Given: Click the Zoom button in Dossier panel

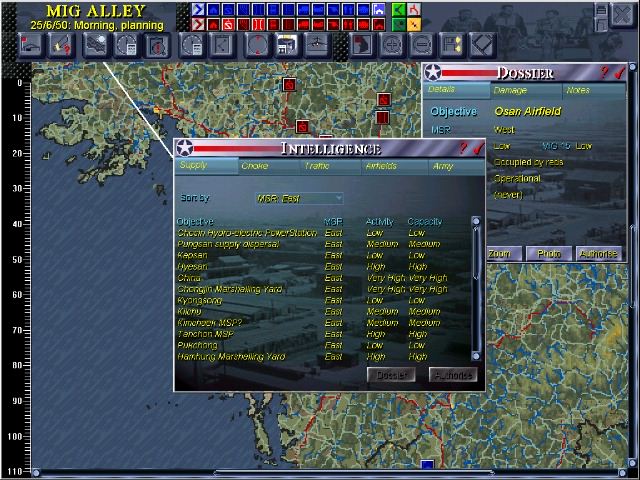Looking at the screenshot, I should [x=499, y=253].
